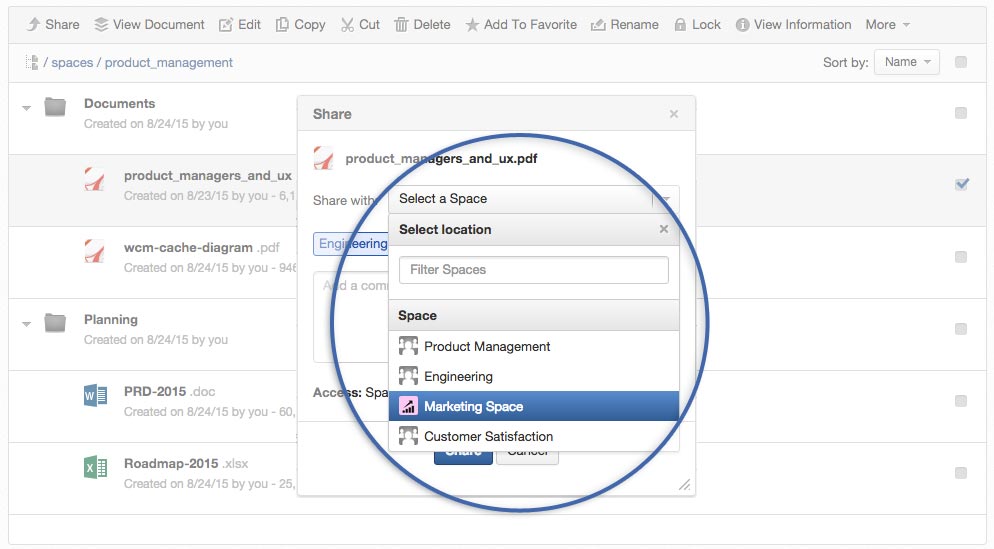Open the Roadmap-2015 .xlsx file

[186, 463]
